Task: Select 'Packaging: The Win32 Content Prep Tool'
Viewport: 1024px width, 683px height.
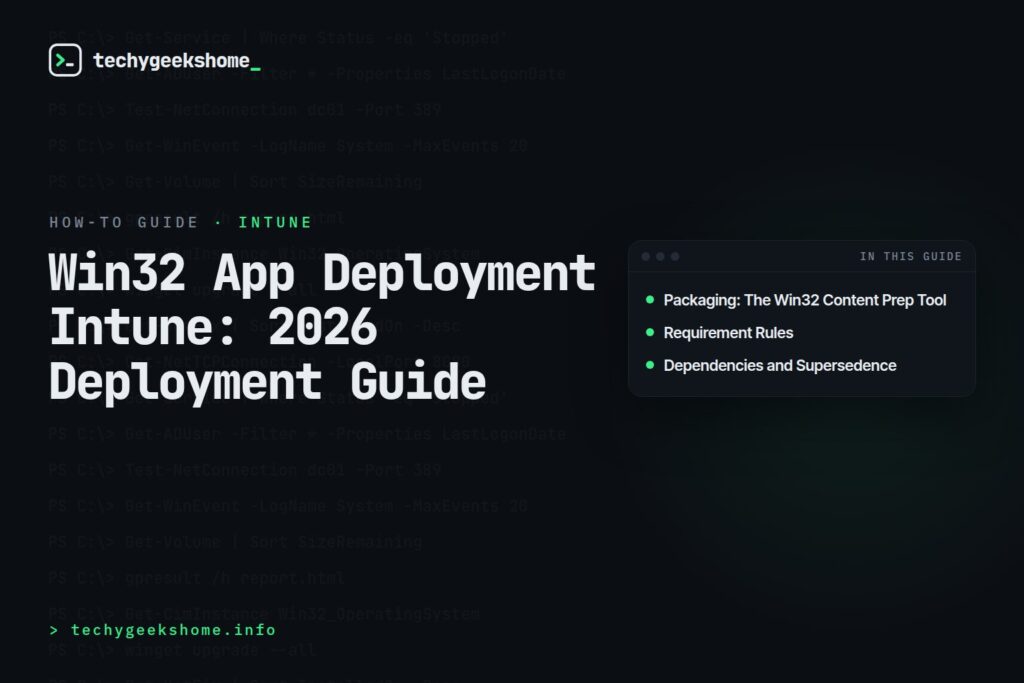Action: (x=805, y=300)
